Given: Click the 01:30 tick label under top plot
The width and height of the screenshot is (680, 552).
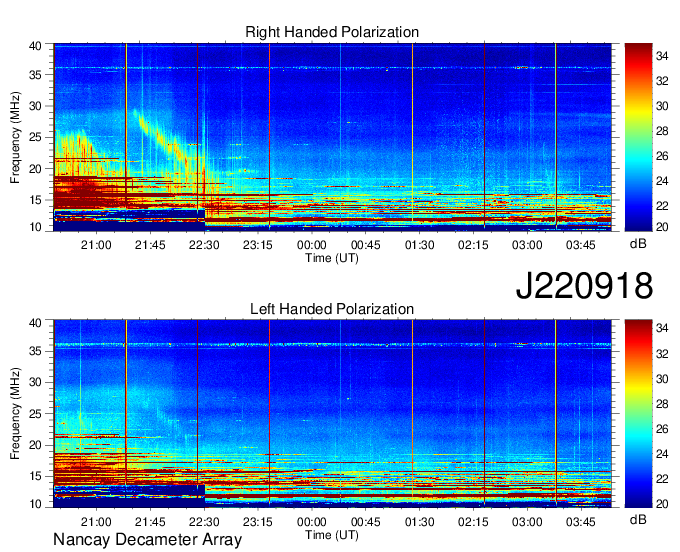Looking at the screenshot, I should pyautogui.click(x=419, y=245).
